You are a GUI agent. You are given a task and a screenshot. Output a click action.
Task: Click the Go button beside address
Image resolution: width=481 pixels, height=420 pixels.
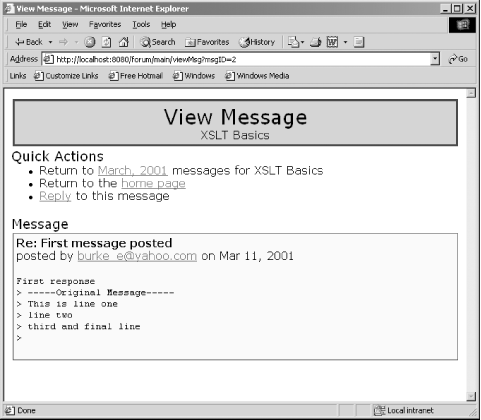[458, 59]
